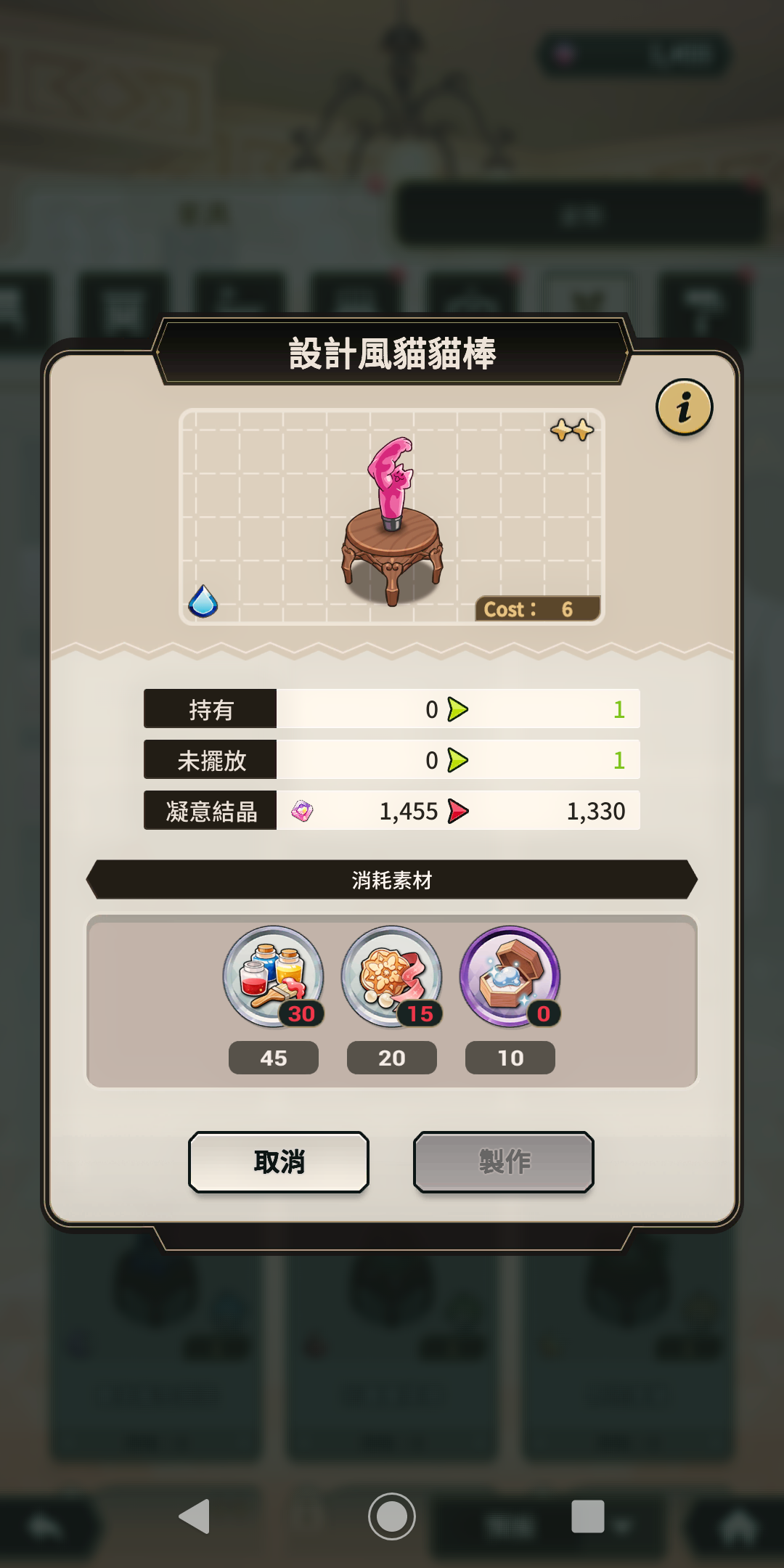Tap the paint jars material icon
This screenshot has height=1568, width=784.
[x=273, y=976]
